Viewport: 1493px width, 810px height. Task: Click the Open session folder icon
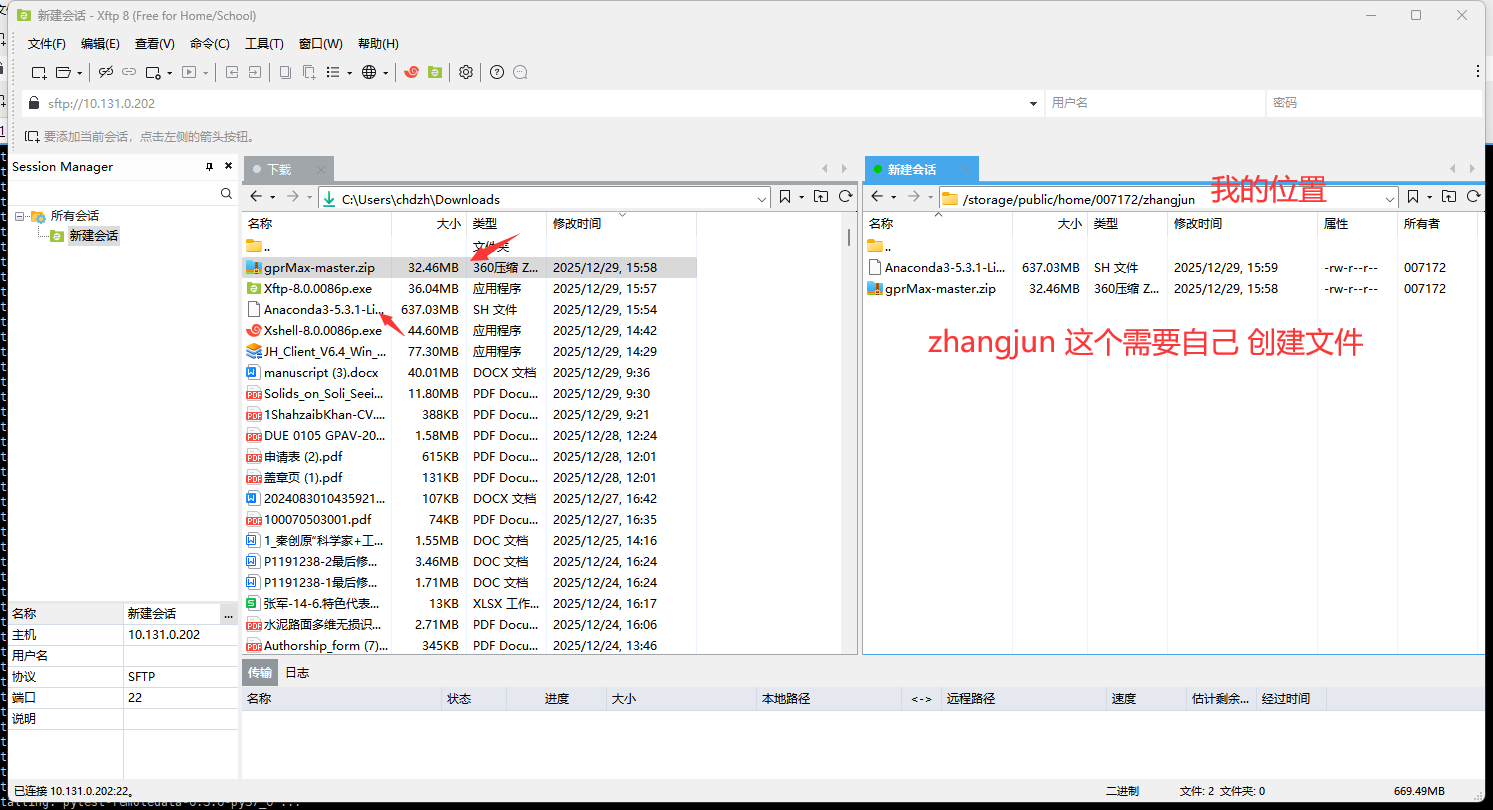coord(64,72)
